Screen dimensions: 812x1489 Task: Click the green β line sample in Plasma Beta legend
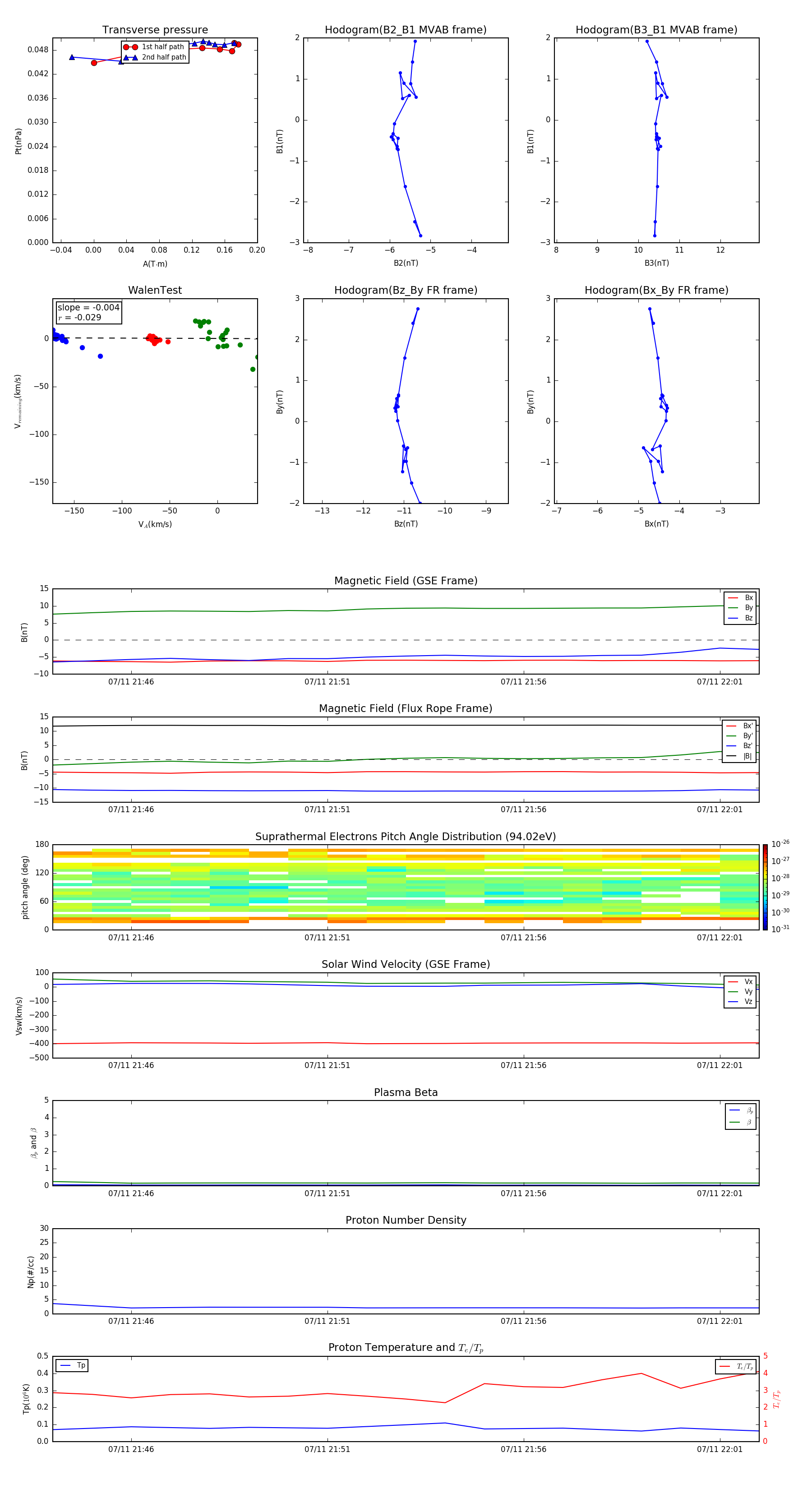pyautogui.click(x=734, y=1122)
